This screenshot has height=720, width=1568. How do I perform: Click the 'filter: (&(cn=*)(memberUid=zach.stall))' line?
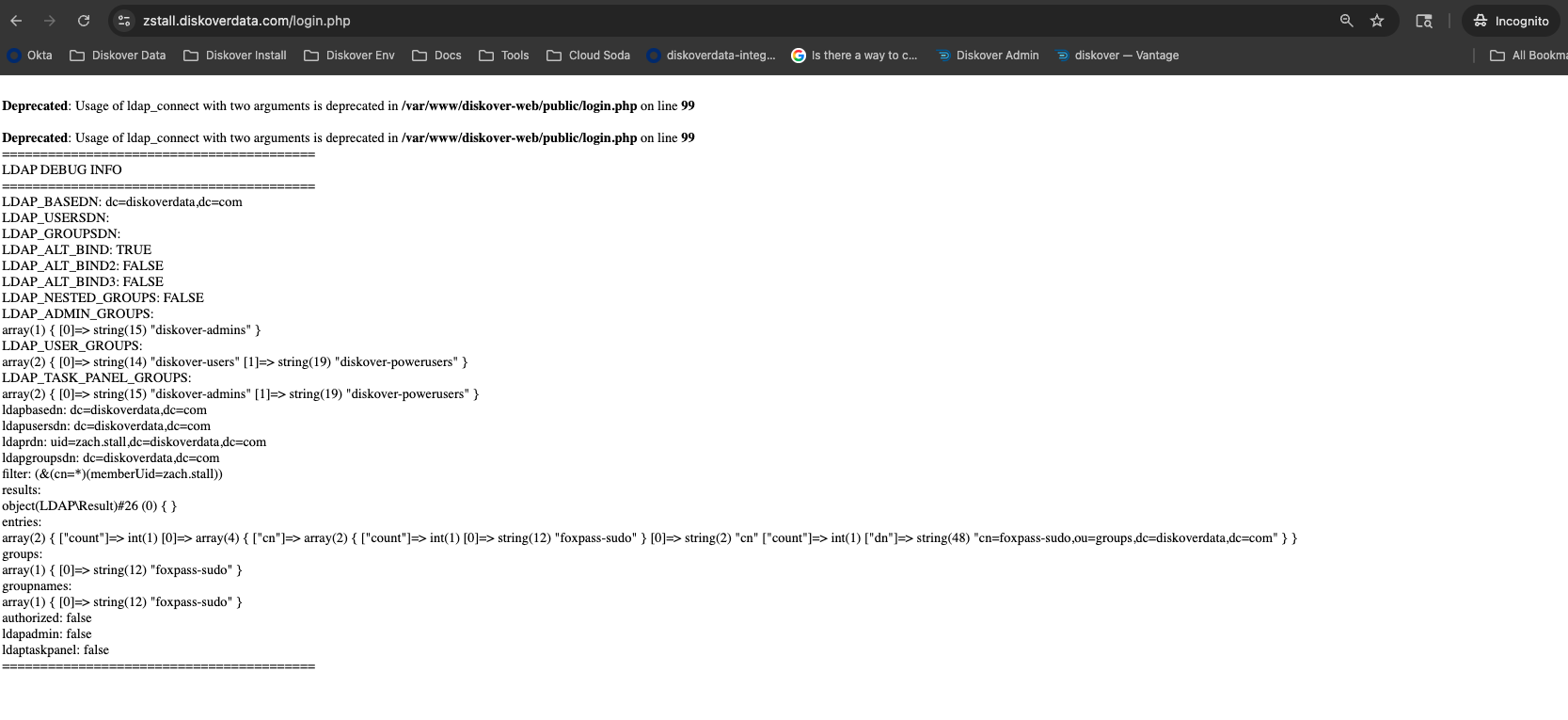[x=112, y=473]
